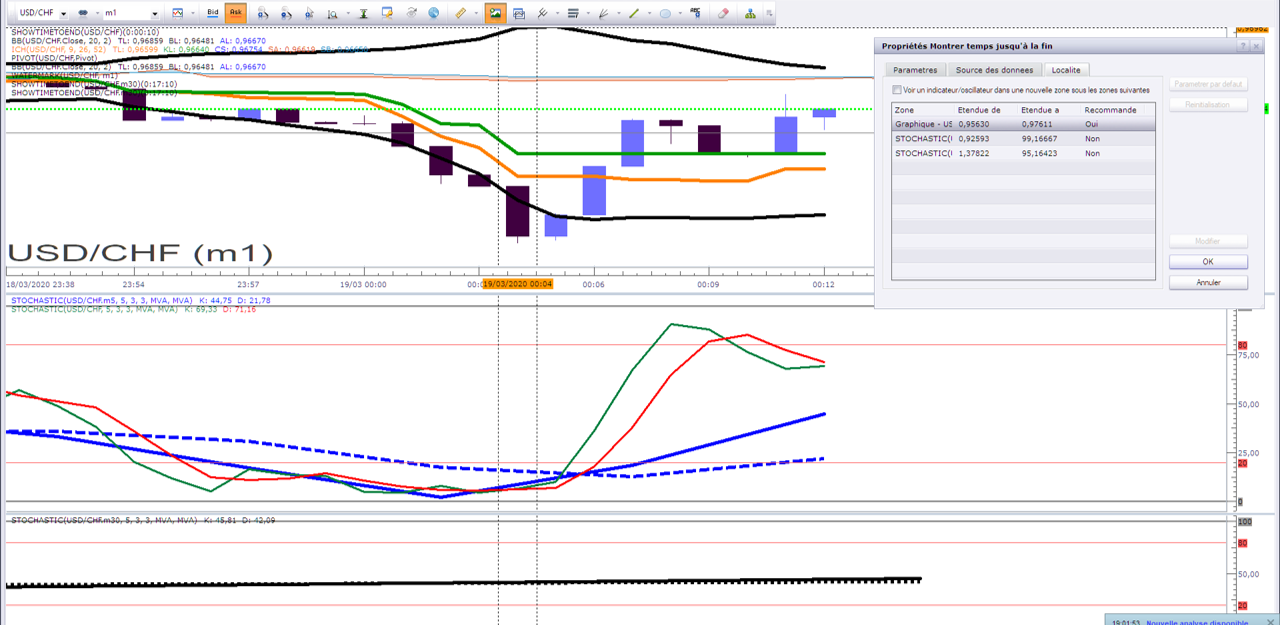Enable the new zone indicator checkbox
The width and height of the screenshot is (1280, 625).
[x=896, y=90]
